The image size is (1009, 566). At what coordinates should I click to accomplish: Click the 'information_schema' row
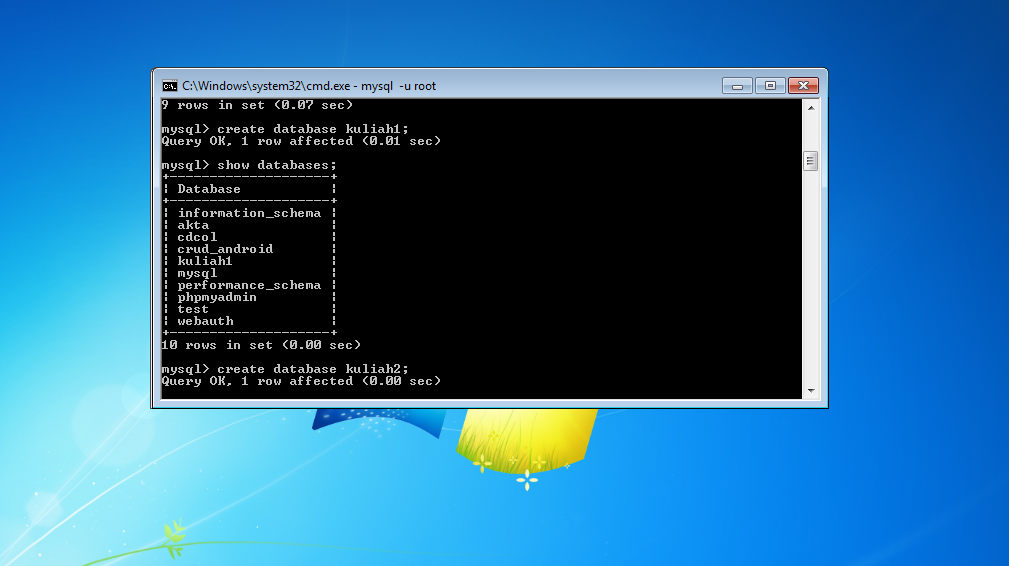pos(249,213)
